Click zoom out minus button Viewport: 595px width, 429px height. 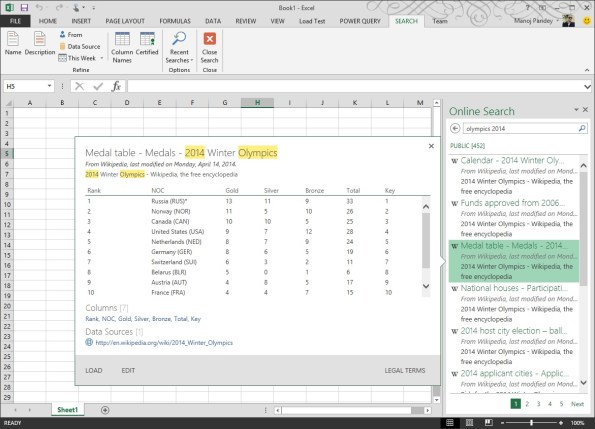[x=502, y=423]
